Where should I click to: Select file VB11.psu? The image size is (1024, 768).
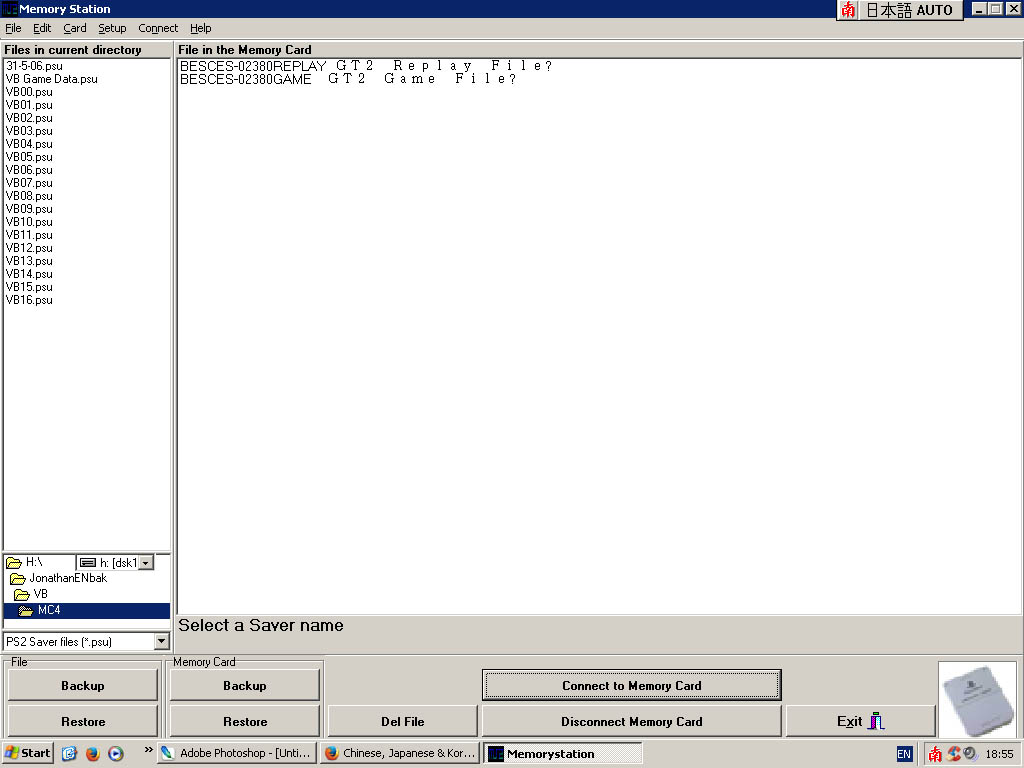(29, 235)
